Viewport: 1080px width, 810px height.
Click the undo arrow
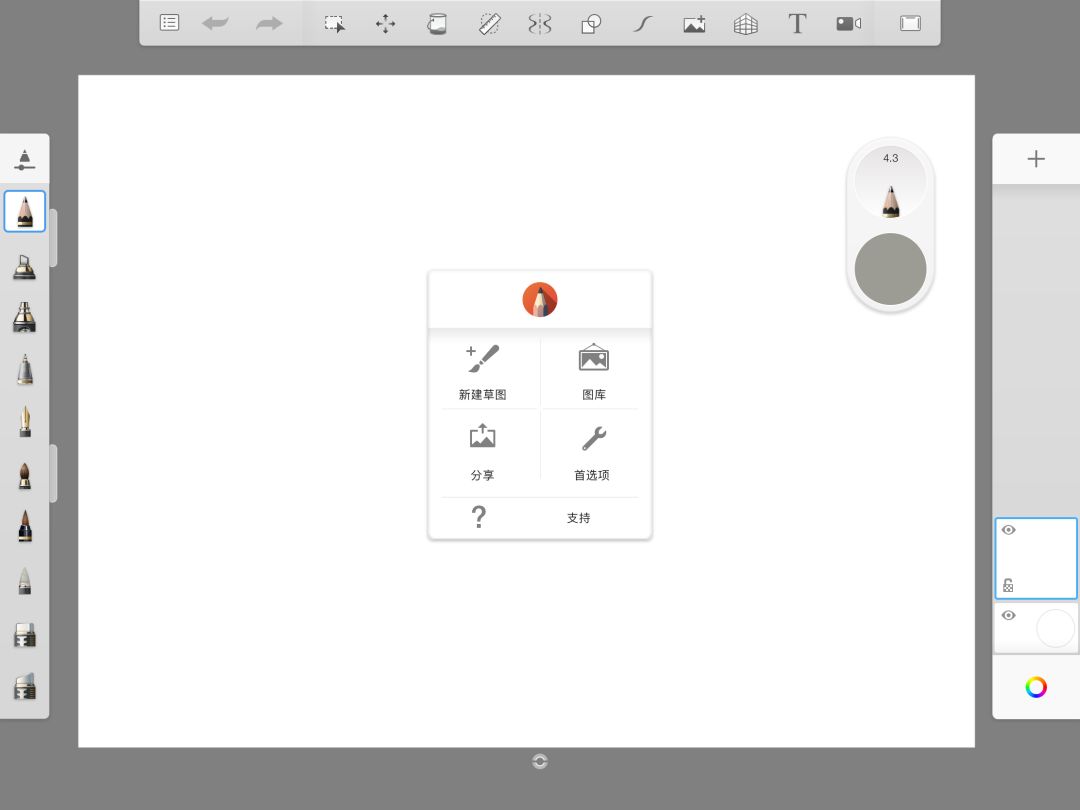[216, 23]
